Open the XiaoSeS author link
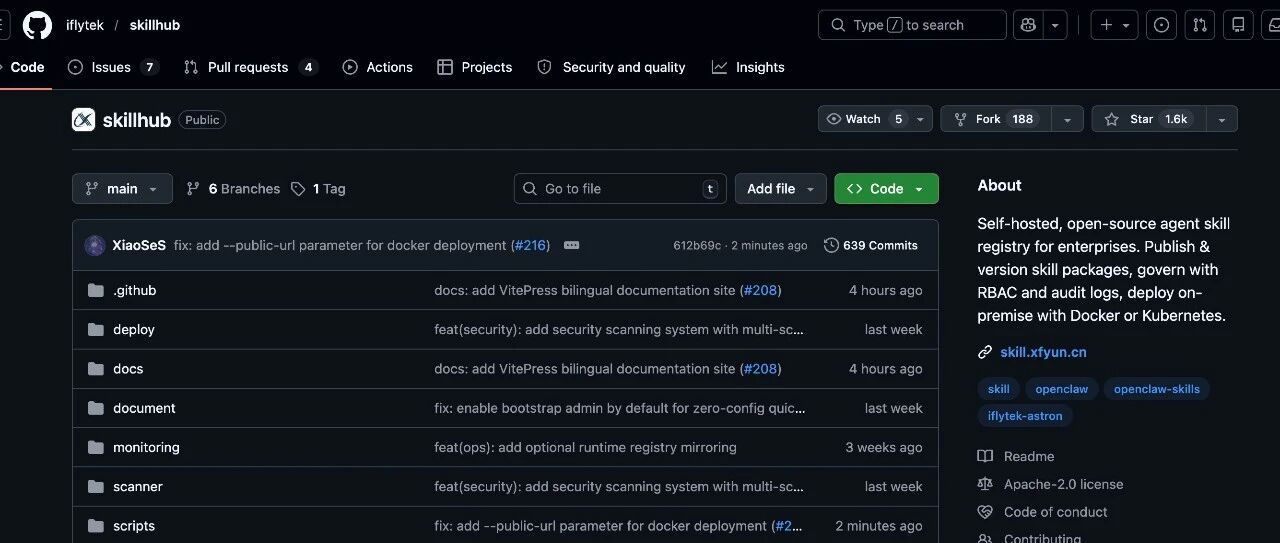This screenshot has height=543, width=1280. point(139,245)
